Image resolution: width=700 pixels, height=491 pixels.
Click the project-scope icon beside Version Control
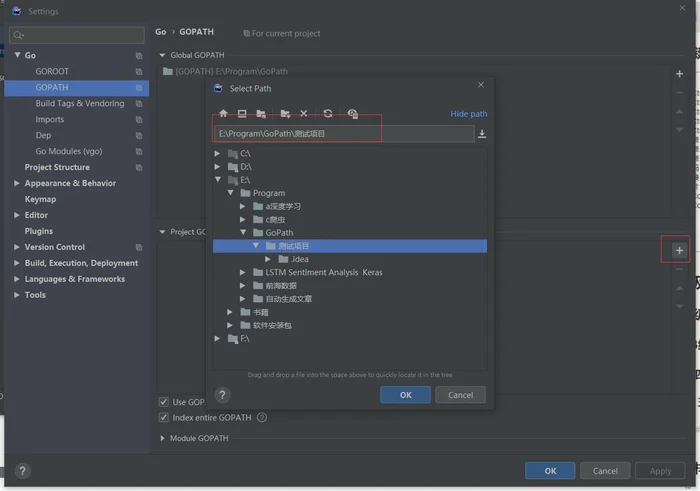pyautogui.click(x=139, y=247)
